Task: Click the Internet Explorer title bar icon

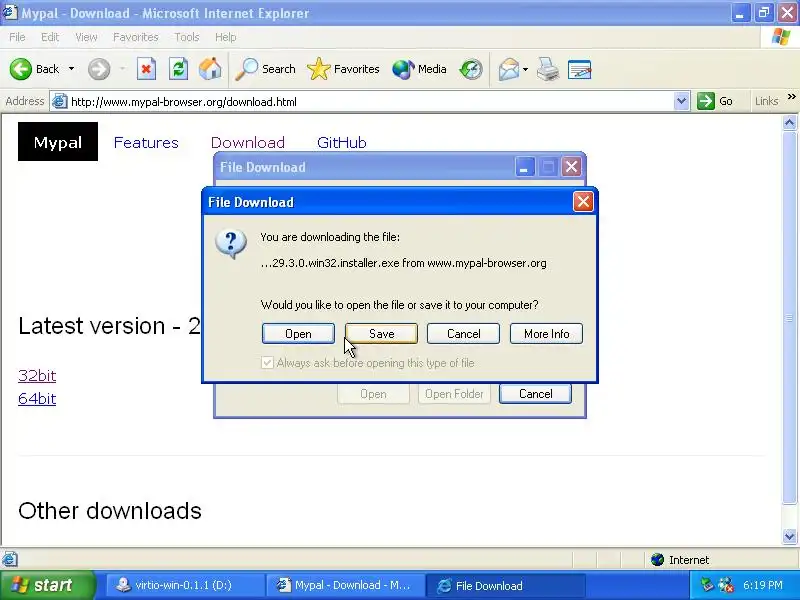Action: click(10, 12)
